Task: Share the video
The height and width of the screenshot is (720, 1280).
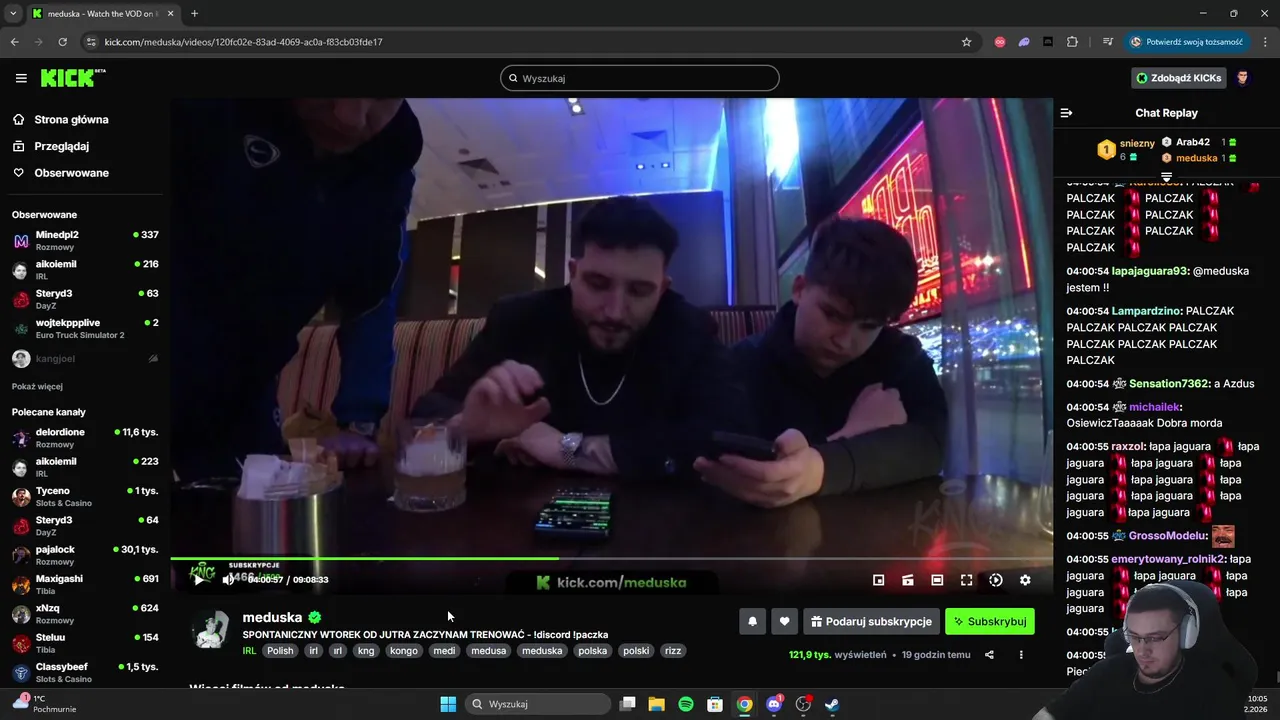Action: (x=989, y=655)
